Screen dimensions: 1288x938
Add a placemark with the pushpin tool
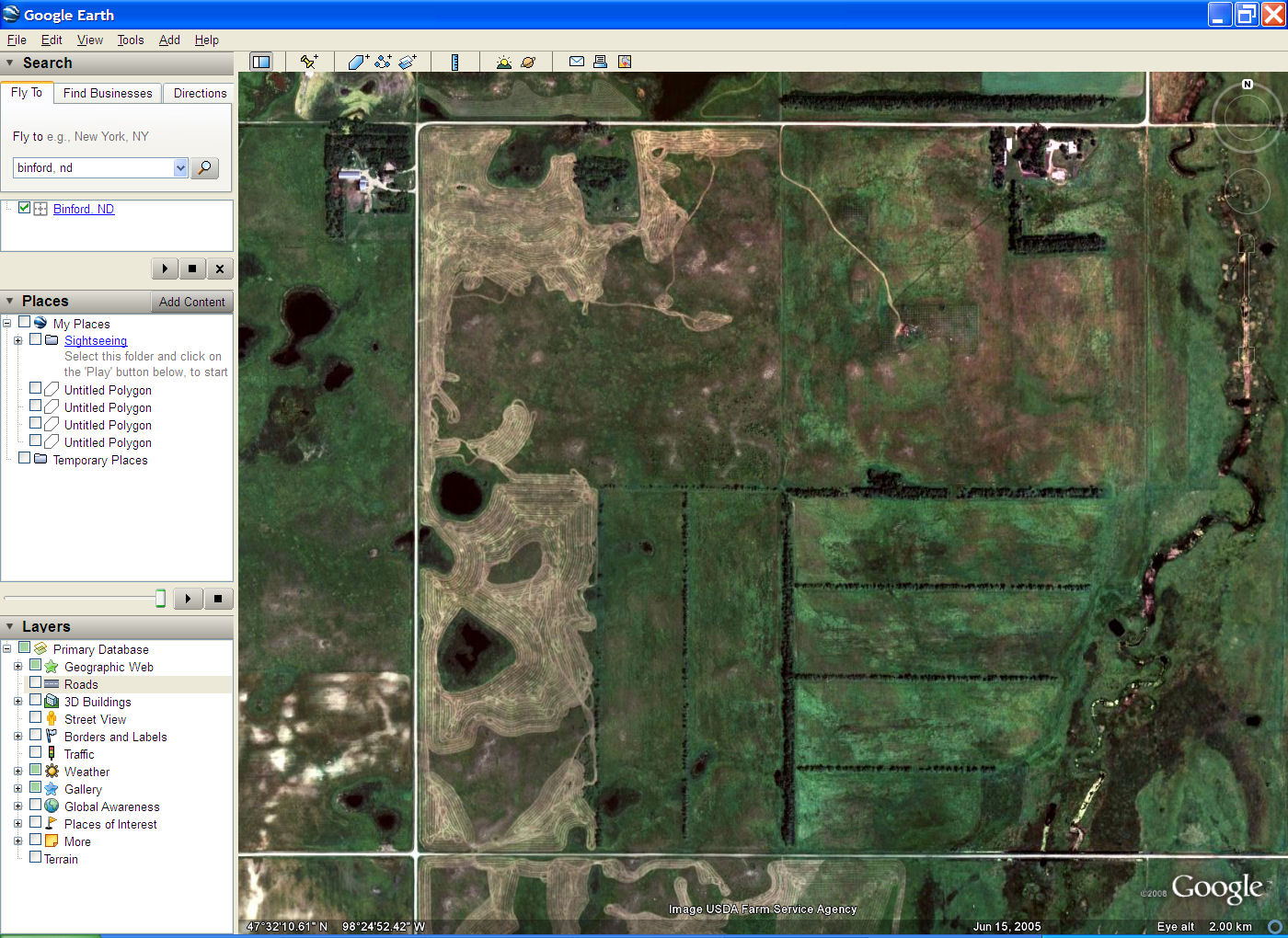click(309, 62)
